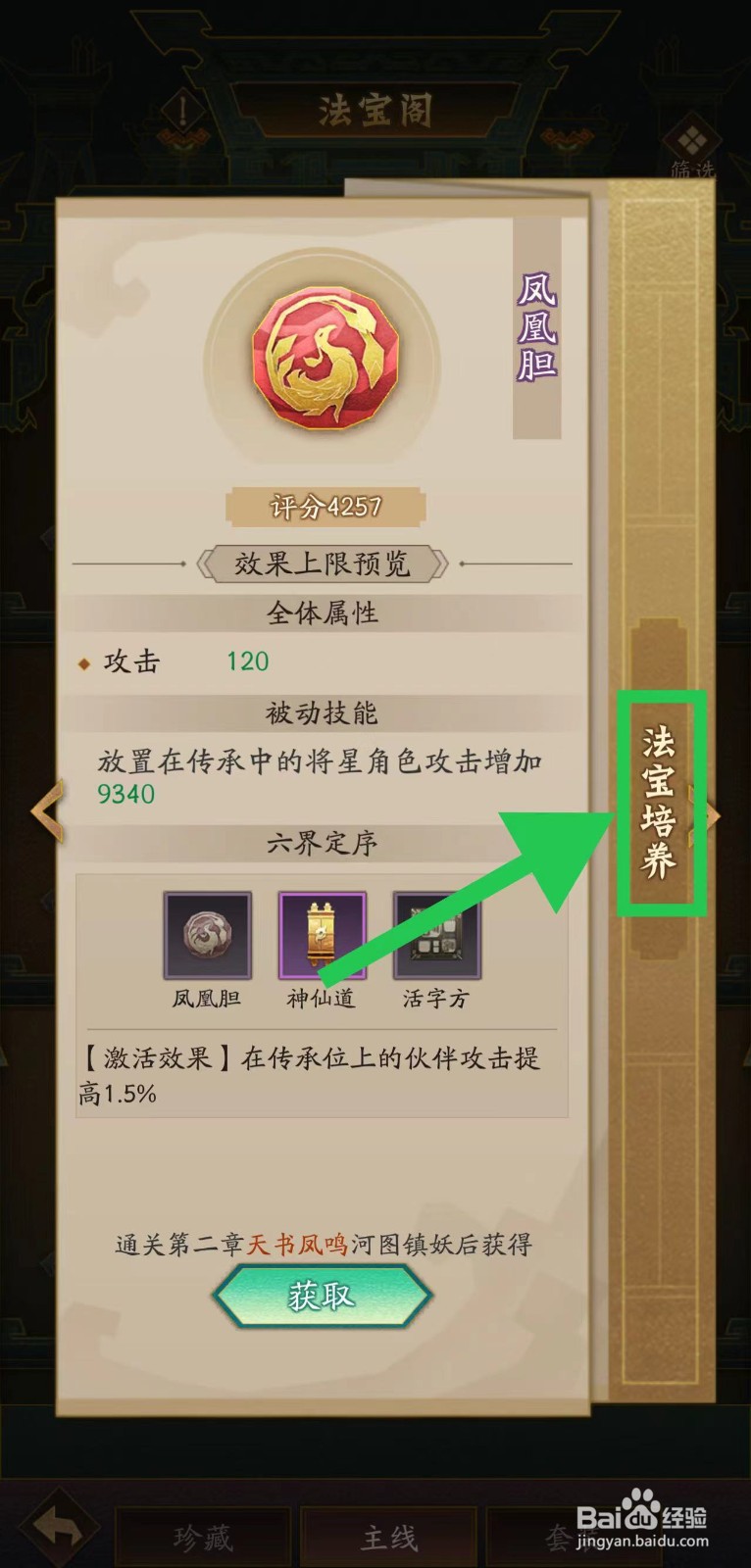Open the 法宝培养 side tab

coord(660,803)
